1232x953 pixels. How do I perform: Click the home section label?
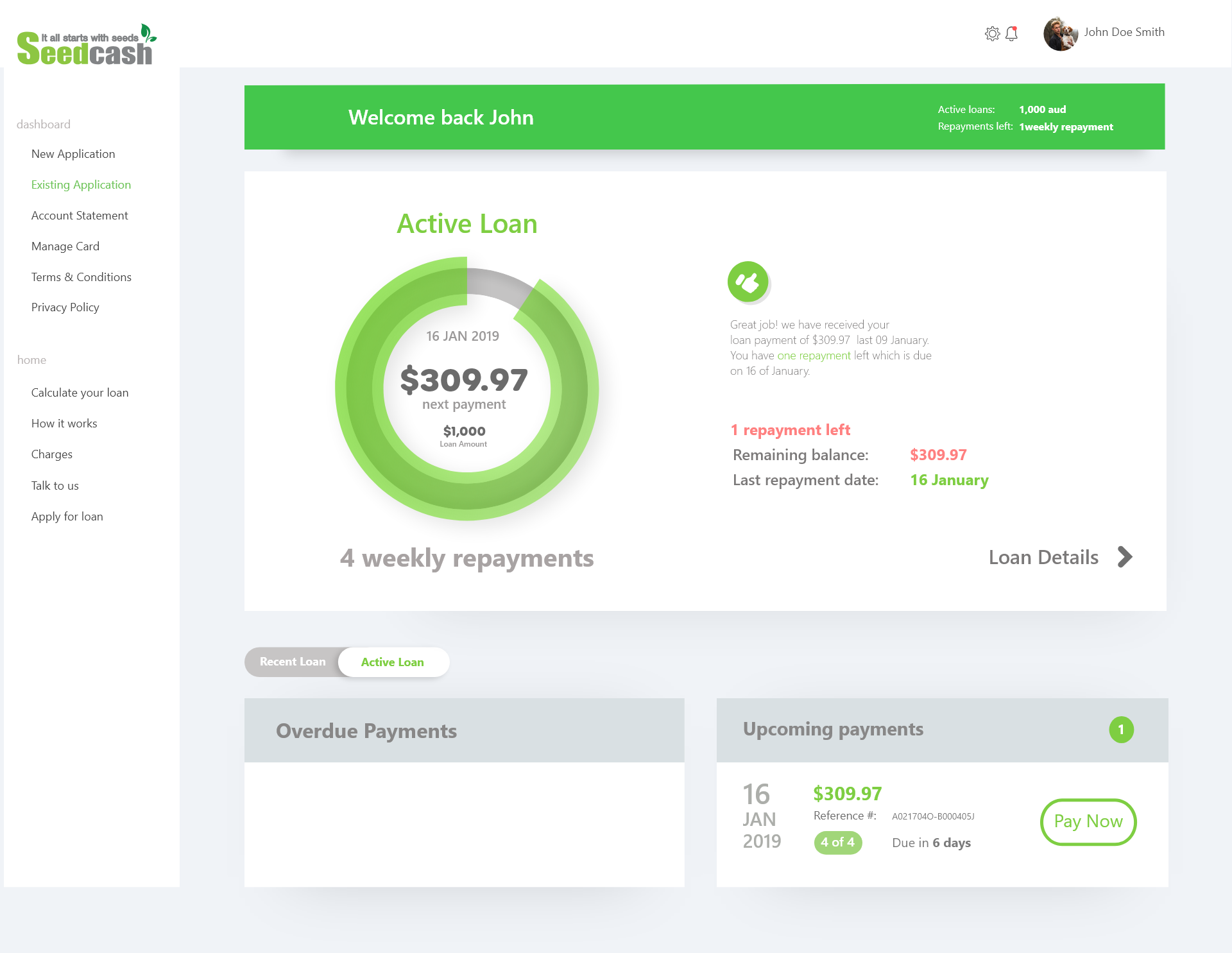click(31, 360)
